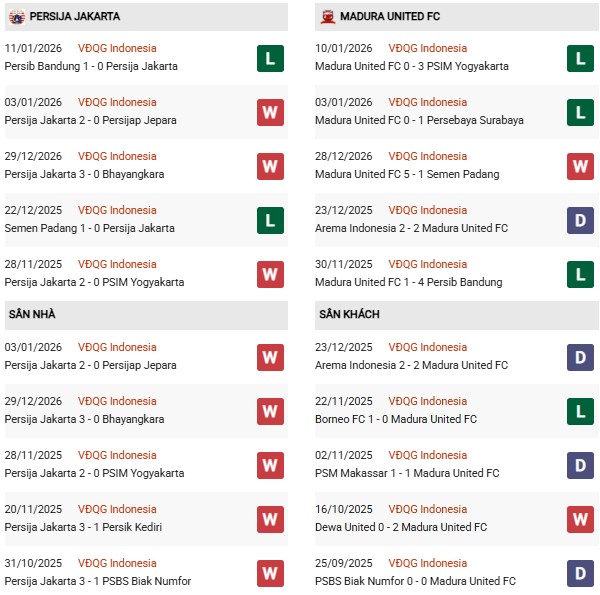Image resolution: width=600 pixels, height=595 pixels.
Task: Open VĐQG Indonesia link dated 11/01/2026
Action: 117,48
